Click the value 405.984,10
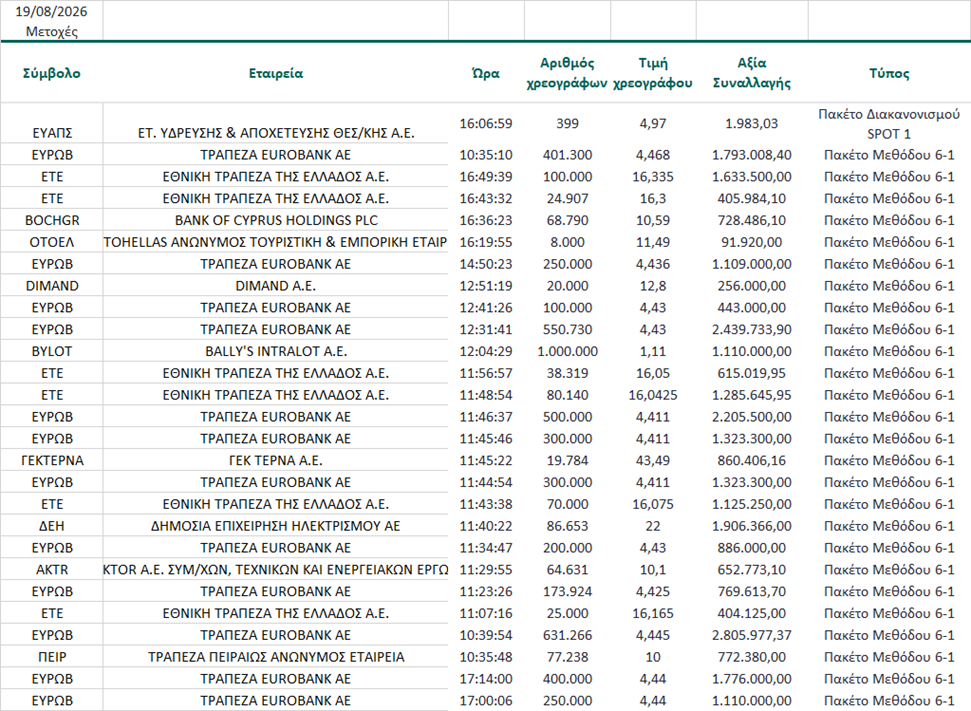This screenshot has width=971, height=711. coord(752,198)
